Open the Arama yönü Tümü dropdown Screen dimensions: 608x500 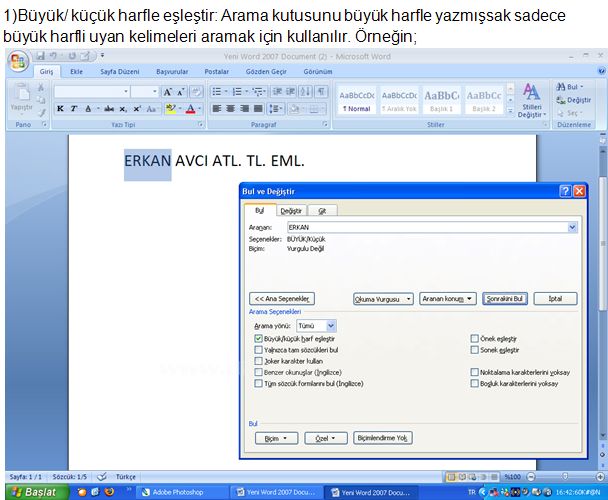(331, 326)
